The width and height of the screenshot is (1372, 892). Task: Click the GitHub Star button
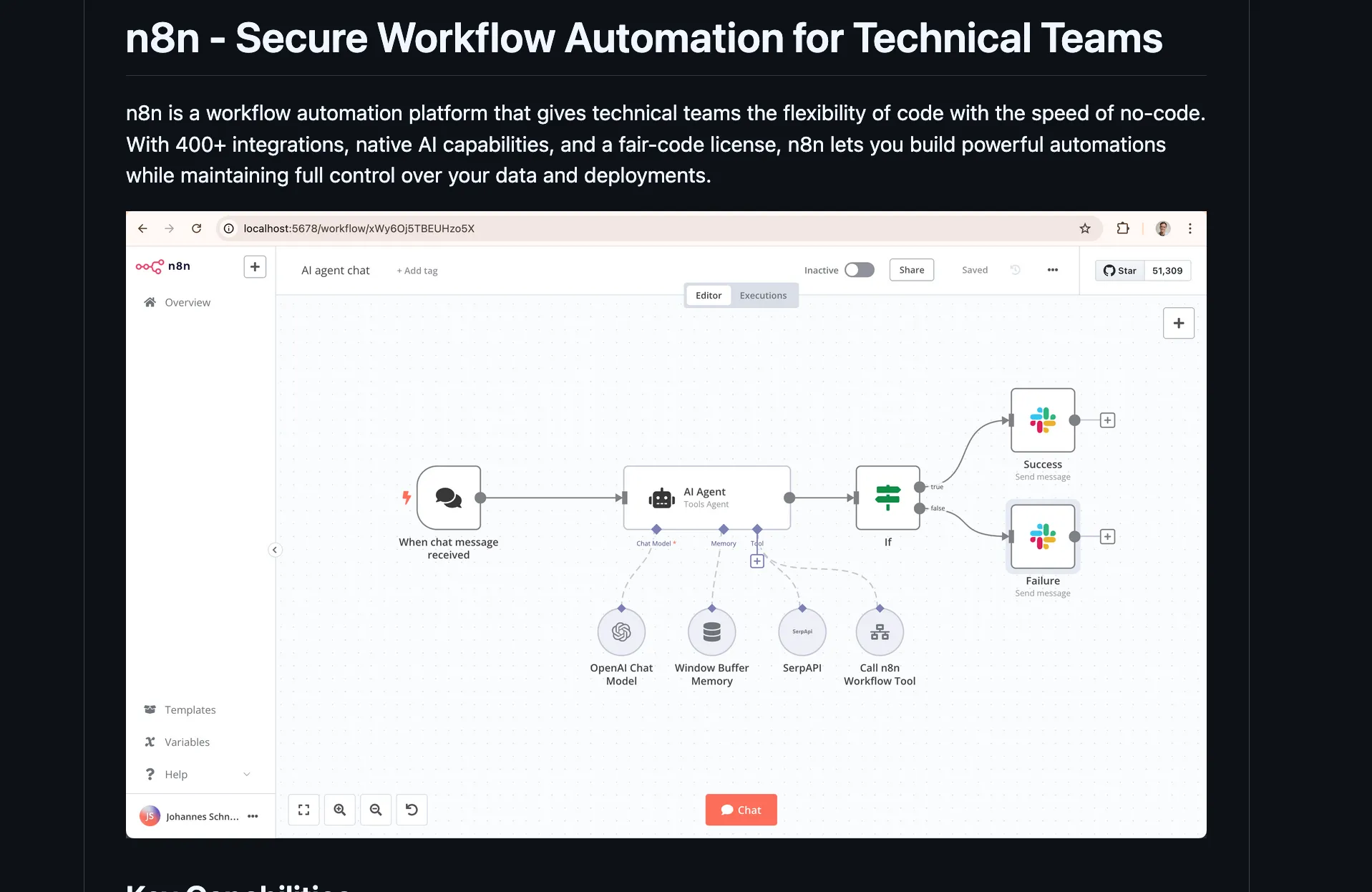[1120, 271]
